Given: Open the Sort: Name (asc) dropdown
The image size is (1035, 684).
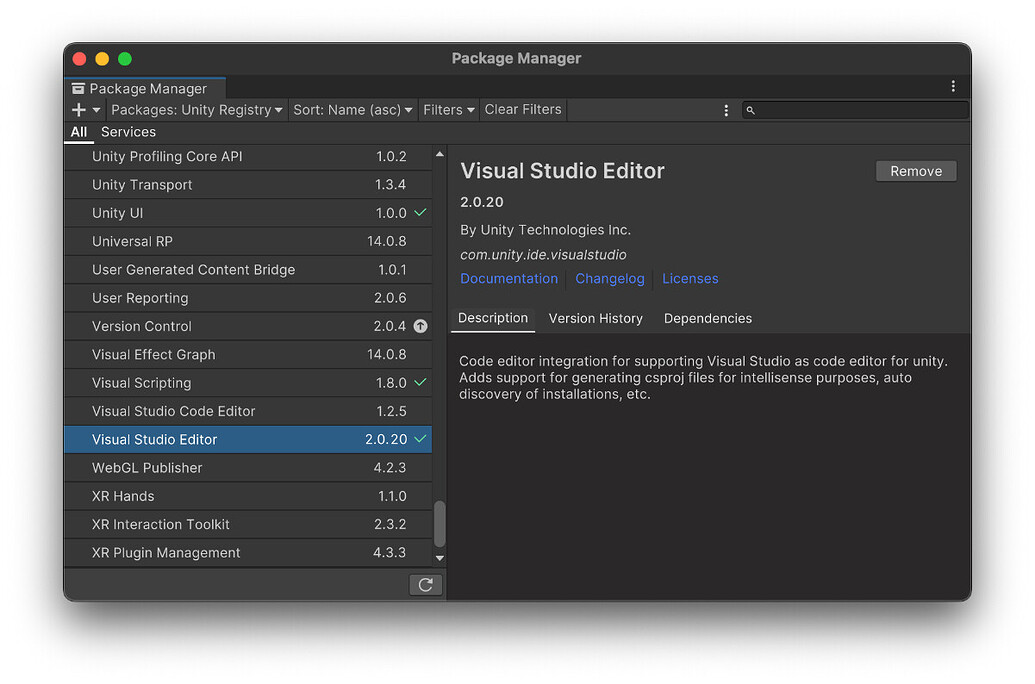Looking at the screenshot, I should coord(353,110).
